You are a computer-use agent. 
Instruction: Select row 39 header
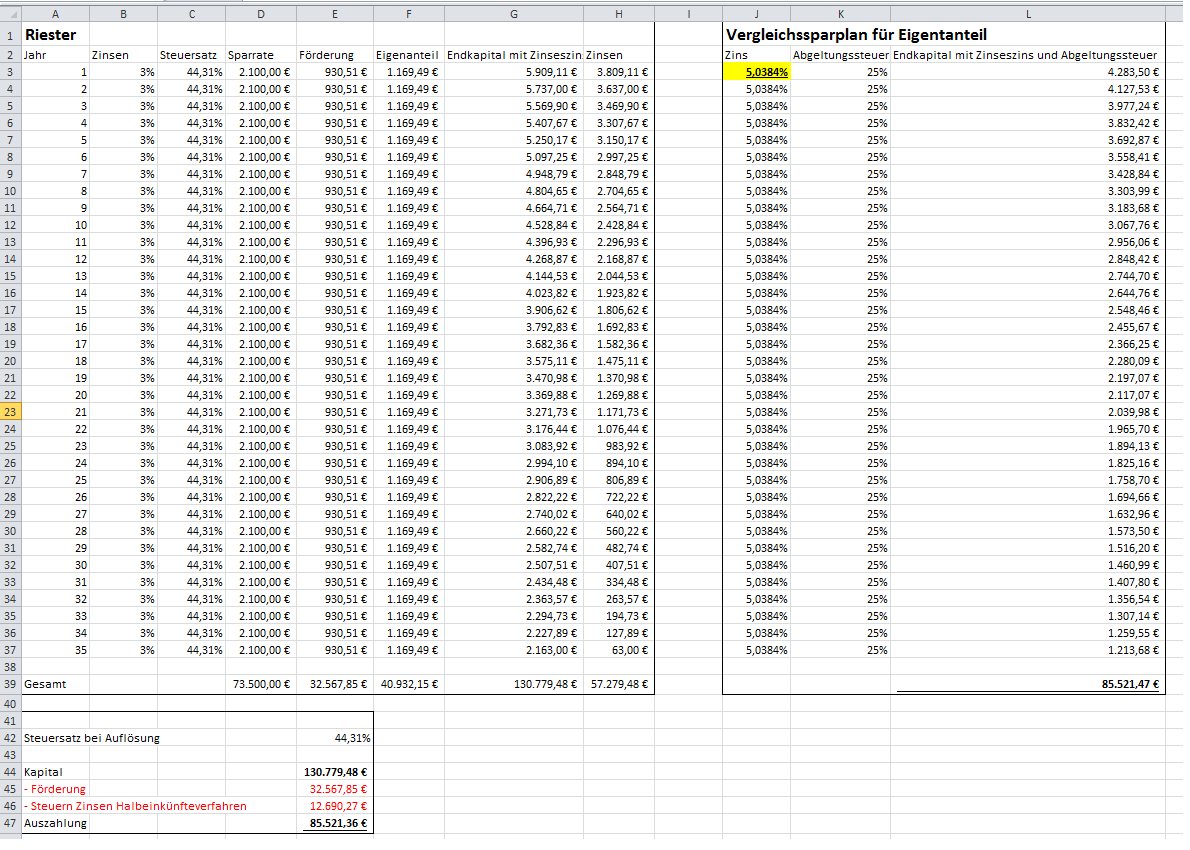coord(10,684)
